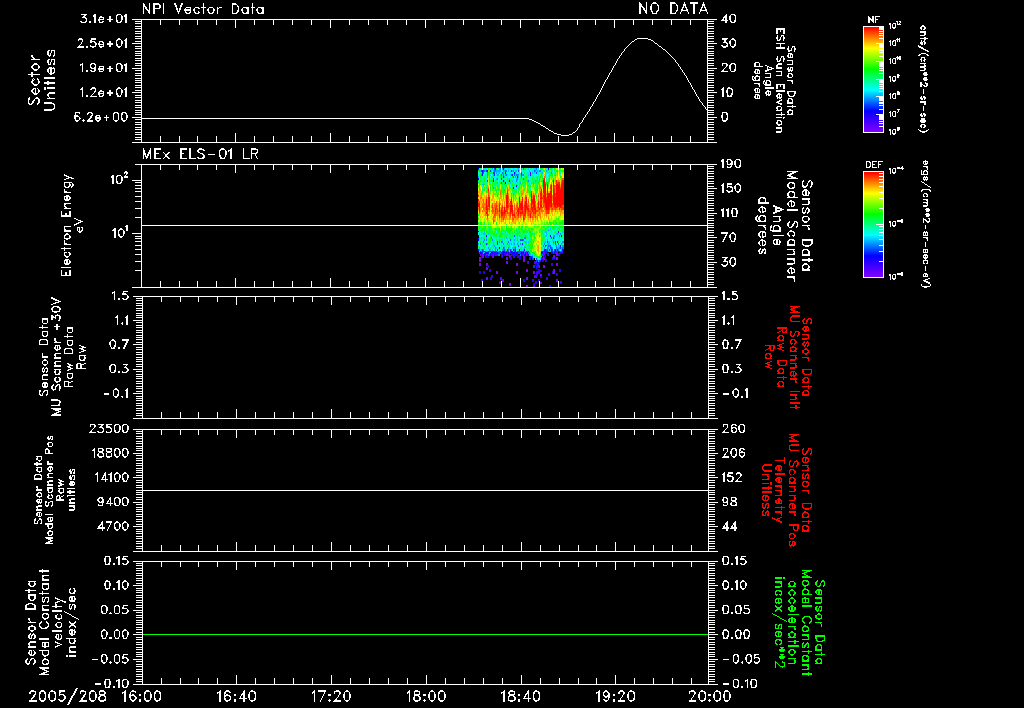1024x708 pixels.
Task: Click the 4700 scanner position axis value
Action: click(x=112, y=526)
